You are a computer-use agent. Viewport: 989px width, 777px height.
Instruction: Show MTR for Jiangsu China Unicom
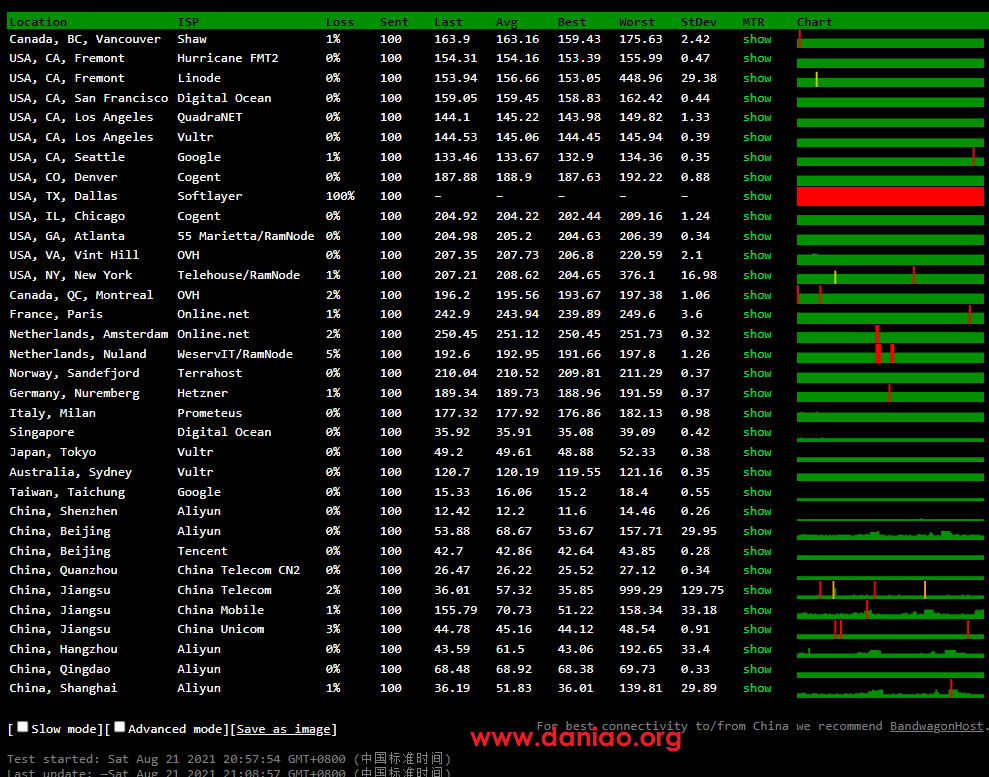[x=757, y=629]
